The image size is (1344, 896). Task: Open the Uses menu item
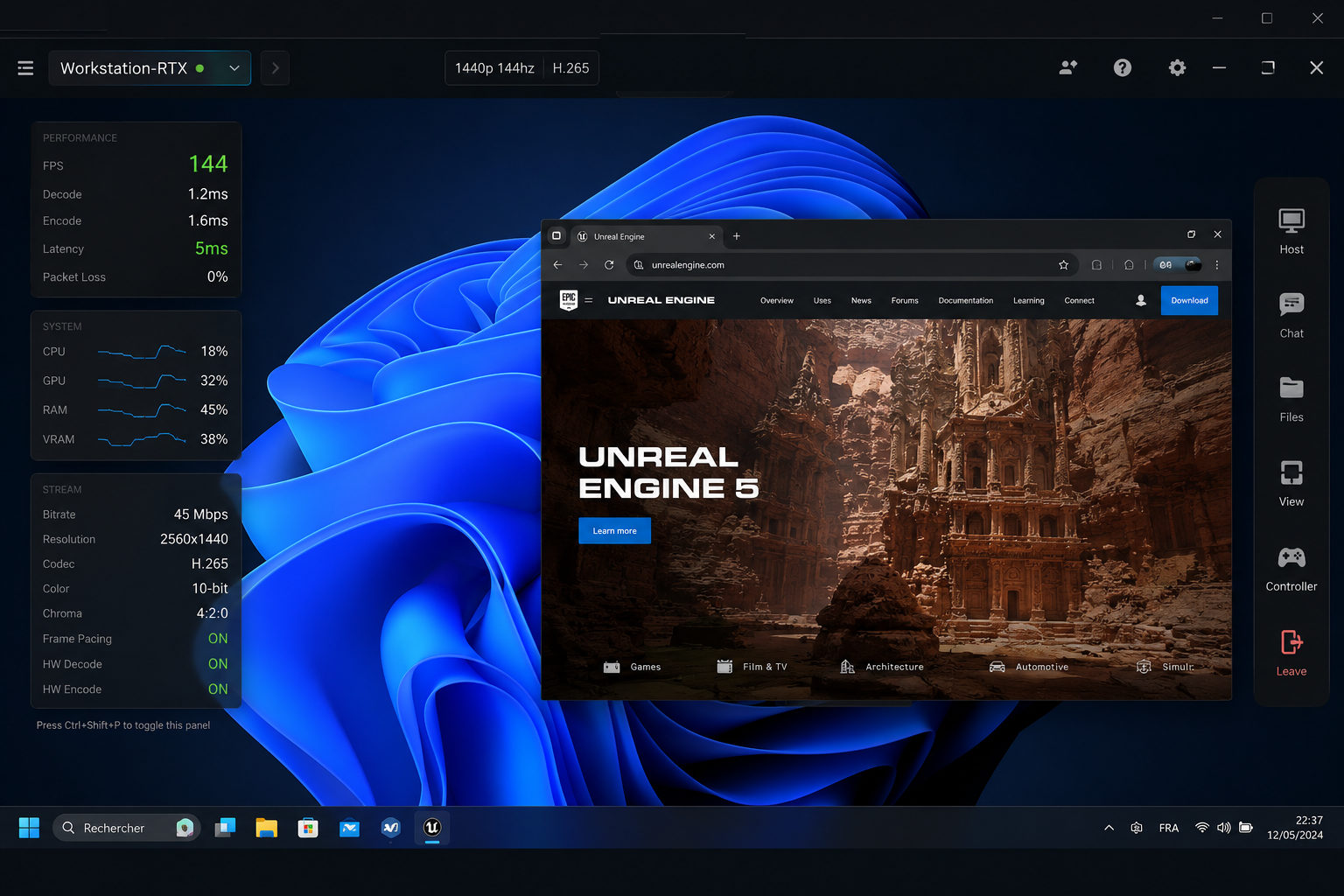pyautogui.click(x=822, y=300)
